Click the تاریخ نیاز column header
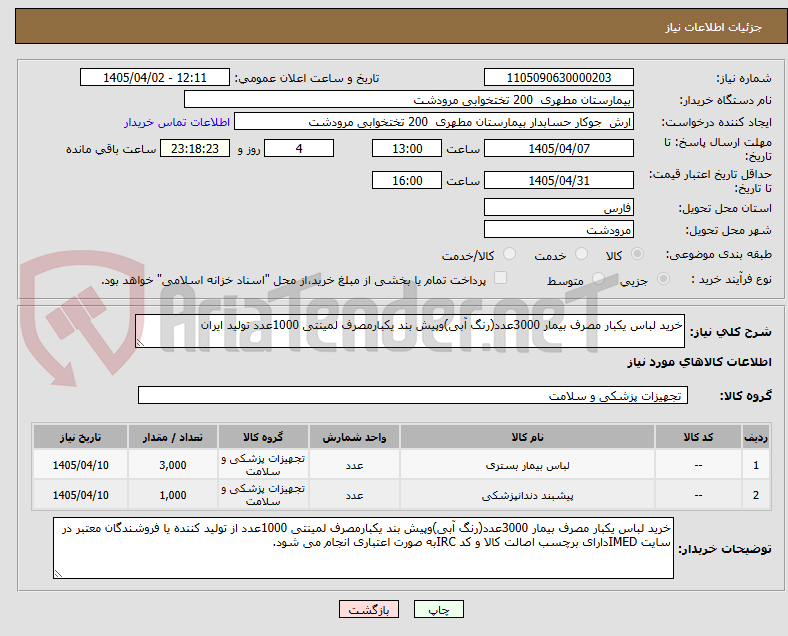Viewport: 788px width, 636px height. pyautogui.click(x=80, y=437)
